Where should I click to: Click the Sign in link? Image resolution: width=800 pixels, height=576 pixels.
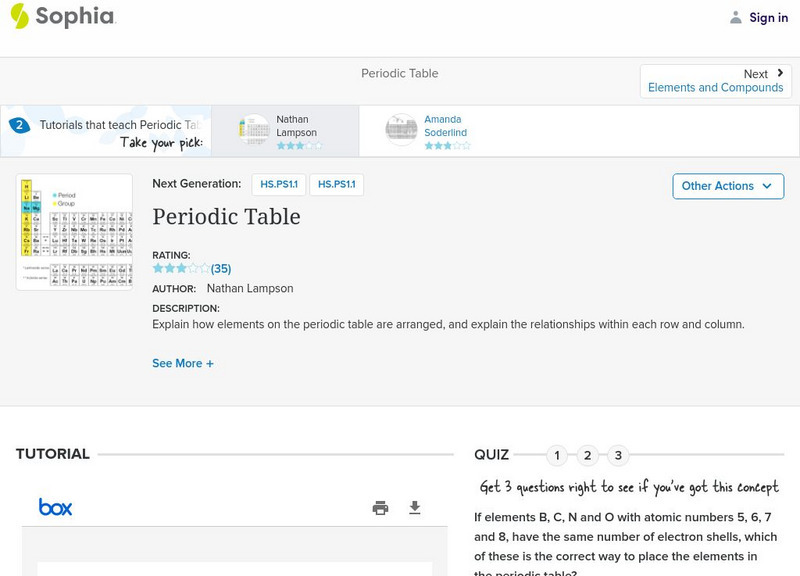pyautogui.click(x=768, y=17)
